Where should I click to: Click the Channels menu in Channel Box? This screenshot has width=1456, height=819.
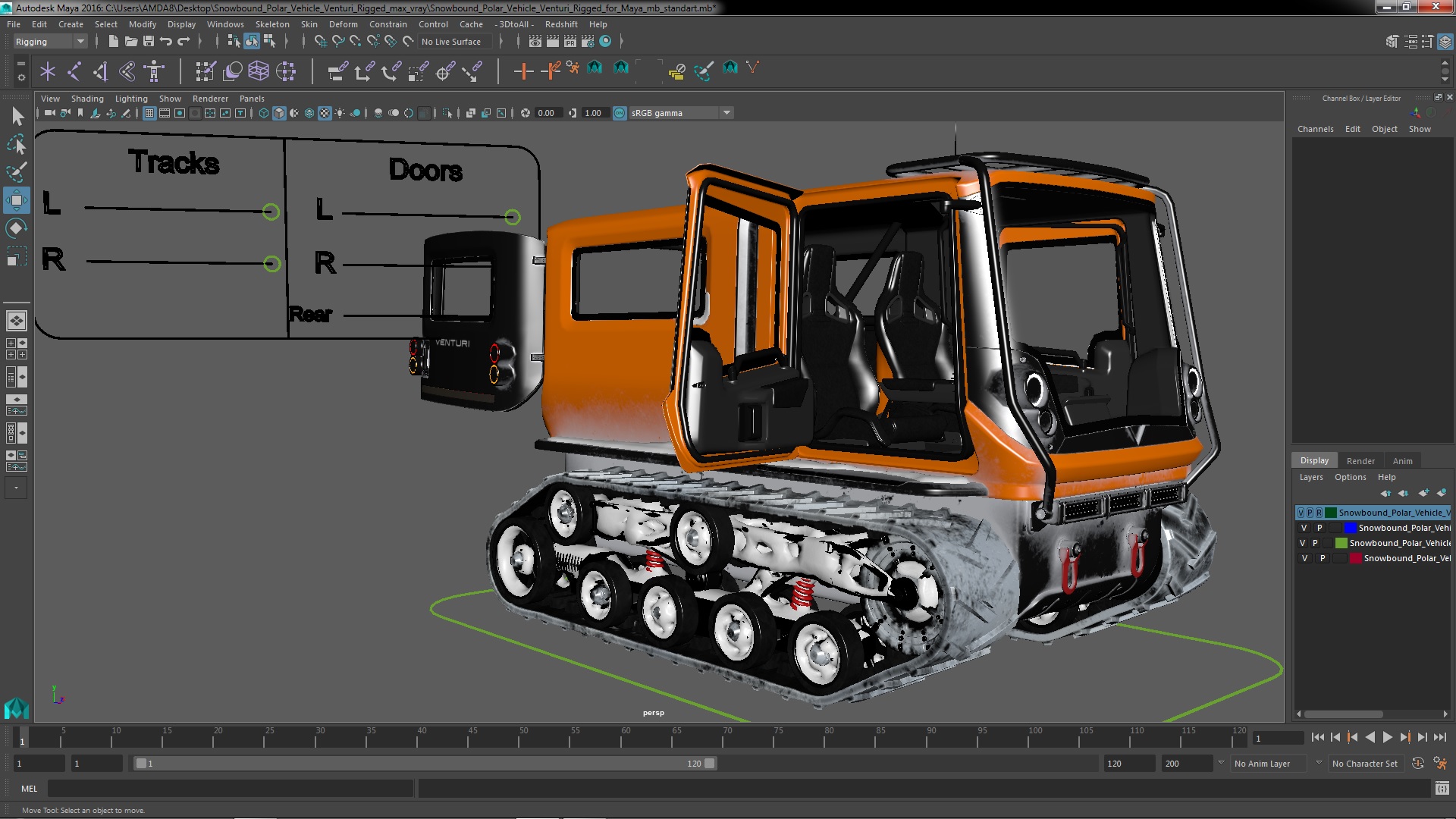(x=1315, y=129)
